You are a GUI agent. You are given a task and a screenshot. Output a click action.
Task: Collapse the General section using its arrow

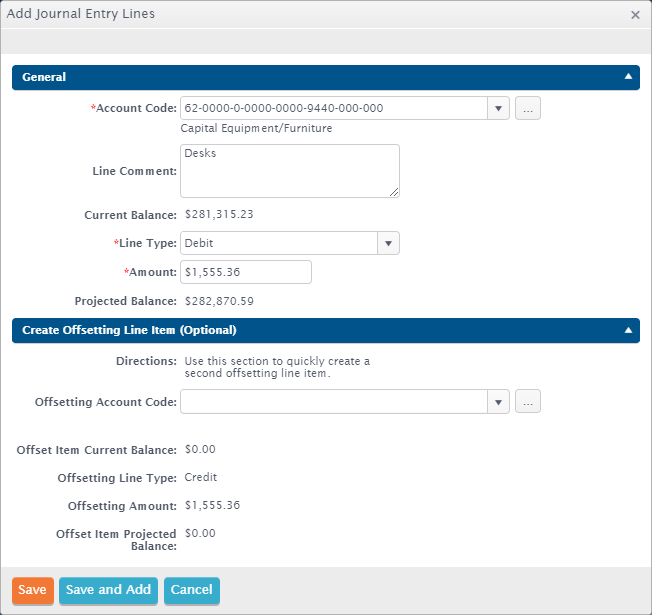click(628, 77)
